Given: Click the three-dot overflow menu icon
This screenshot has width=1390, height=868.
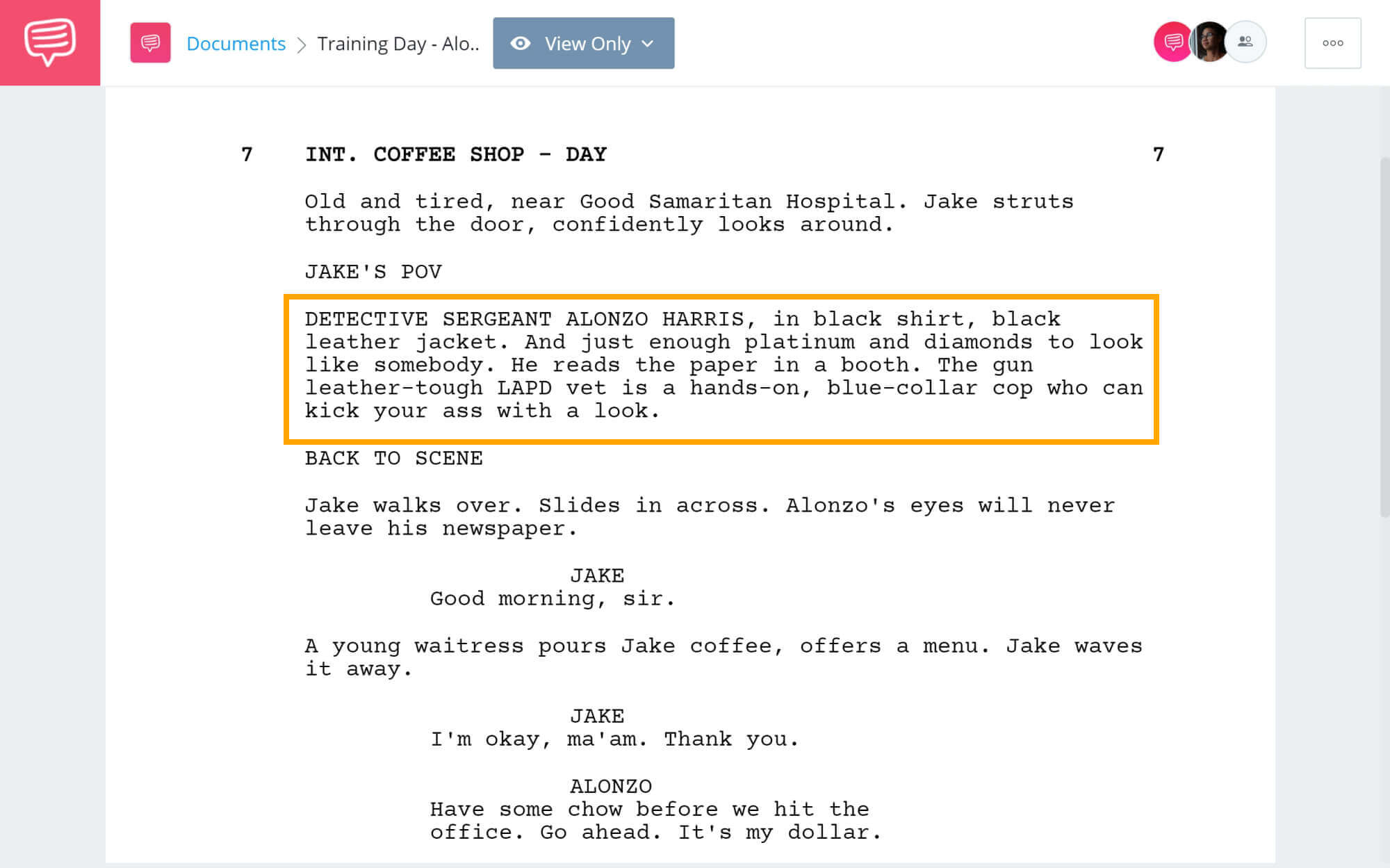Looking at the screenshot, I should coord(1332,43).
